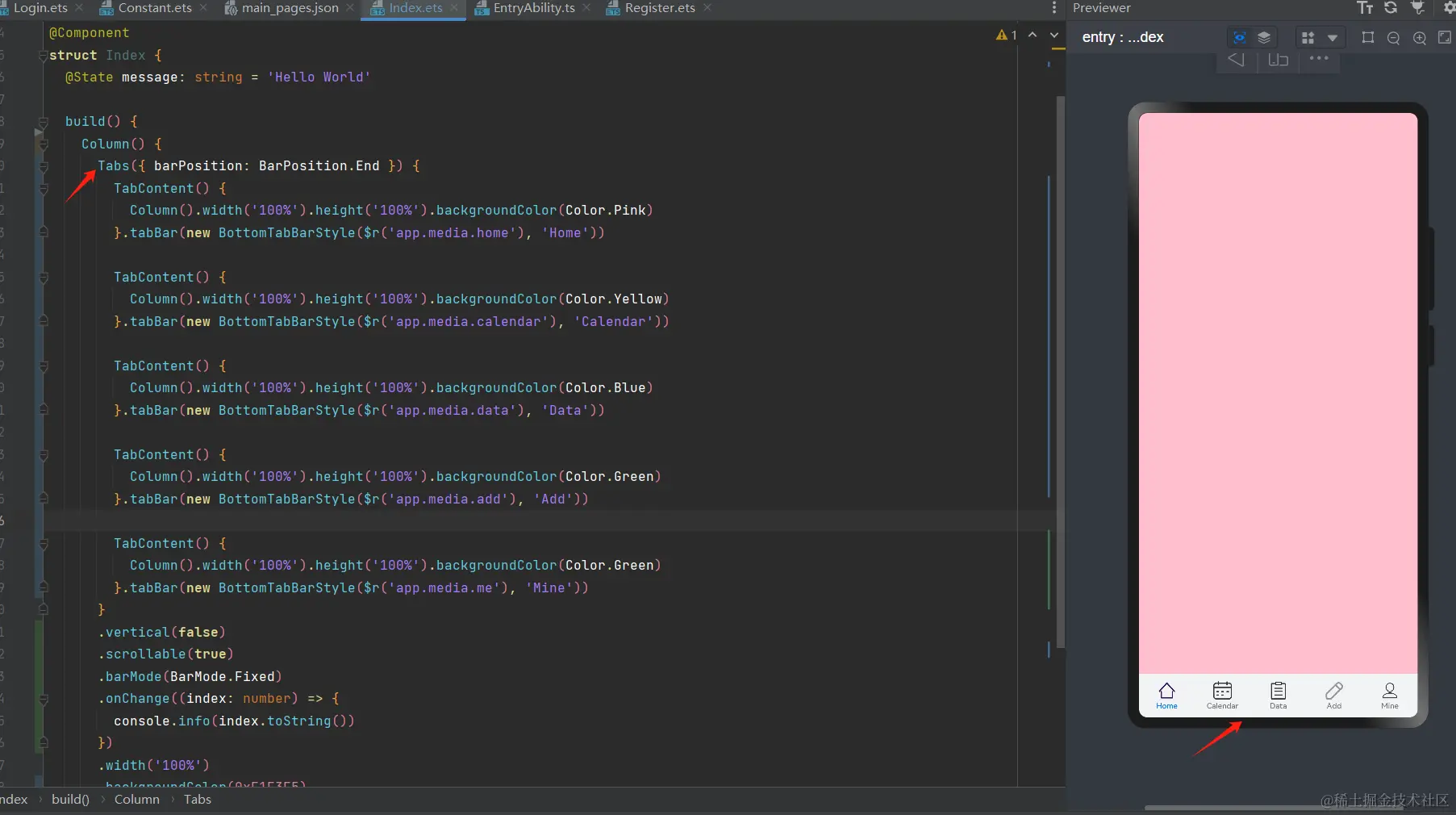
Task: Open the device profile dropdown arrow
Action: [x=1333, y=38]
